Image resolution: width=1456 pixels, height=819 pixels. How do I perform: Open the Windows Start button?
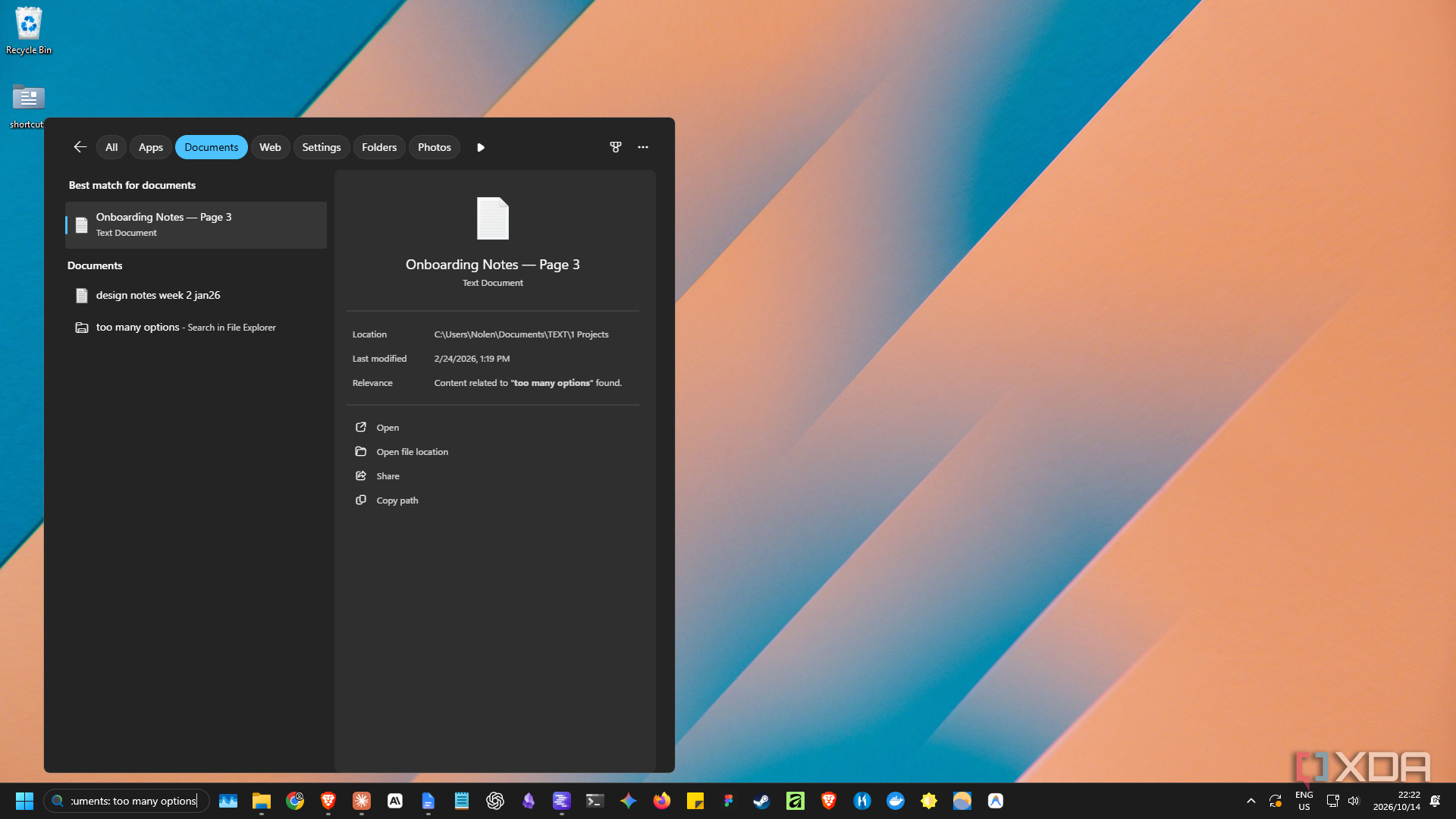(x=24, y=801)
